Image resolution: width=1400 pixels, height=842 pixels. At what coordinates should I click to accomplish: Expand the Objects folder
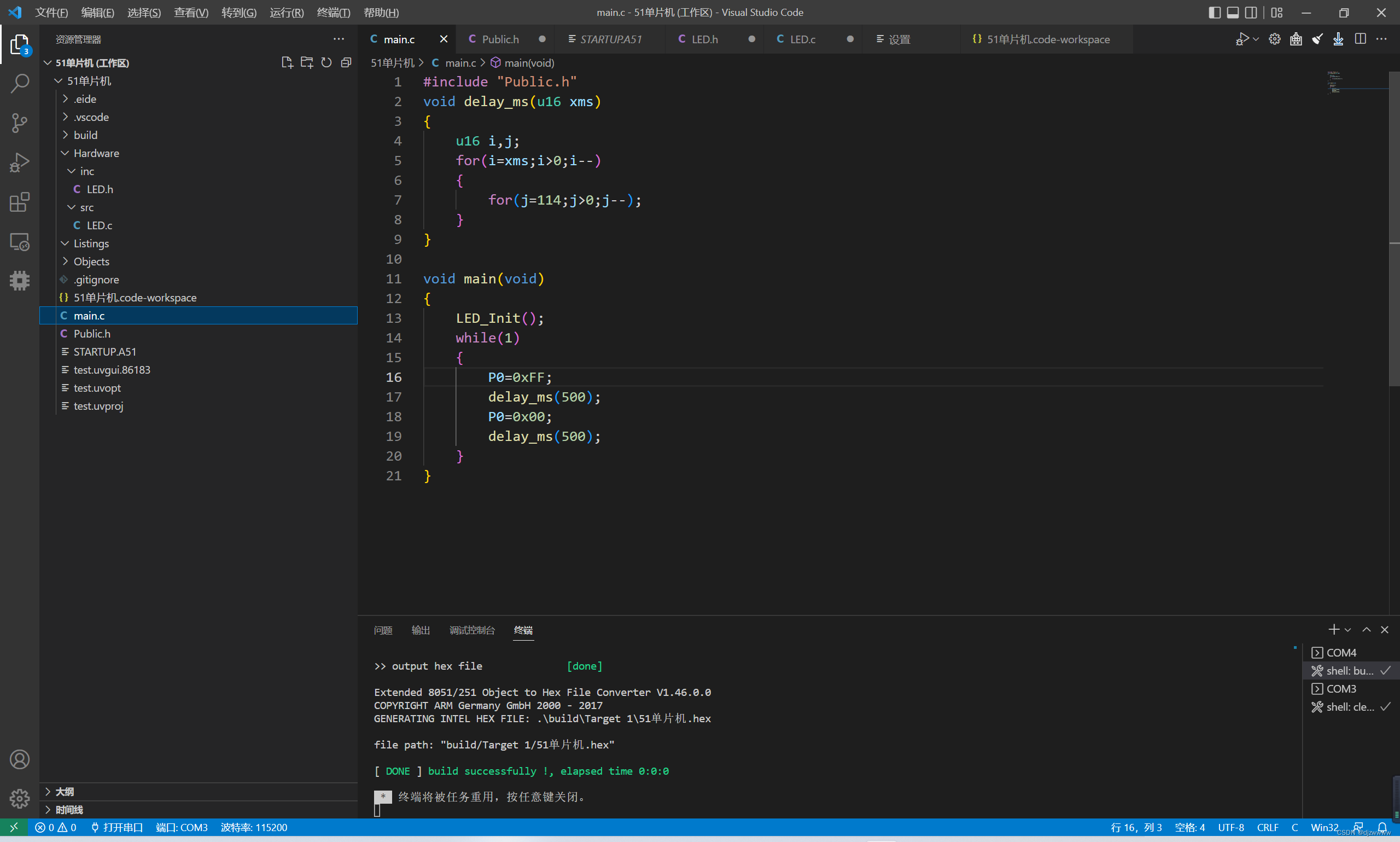[x=91, y=262]
